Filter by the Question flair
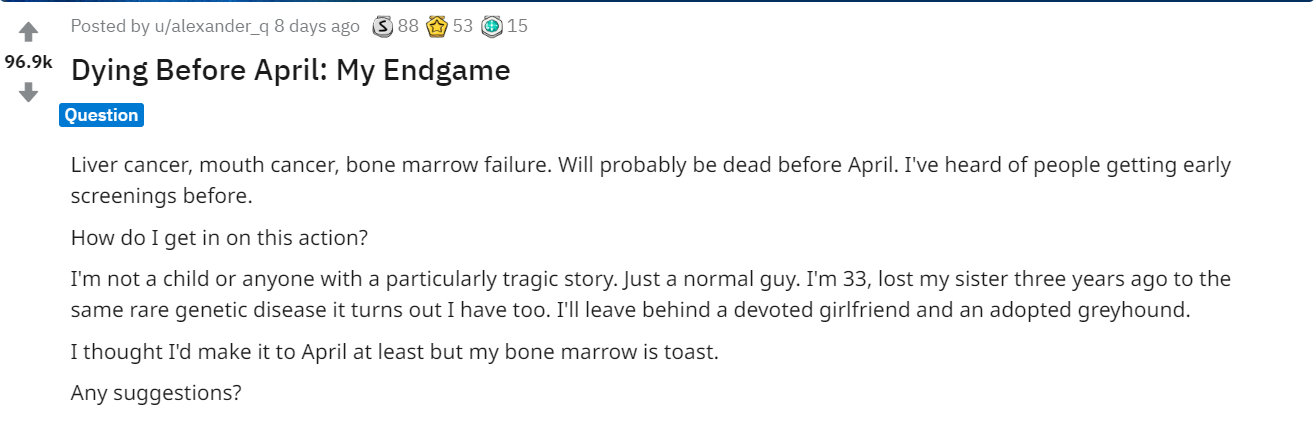The width and height of the screenshot is (1314, 426). (x=101, y=115)
